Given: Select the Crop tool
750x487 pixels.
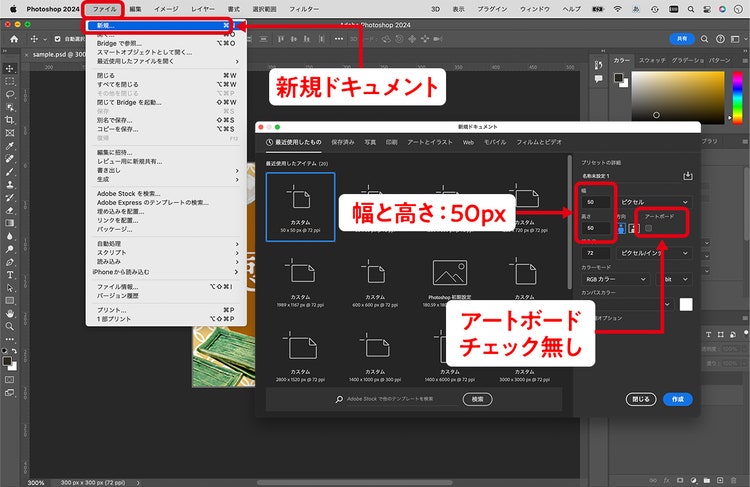Looking at the screenshot, I should 10,120.
